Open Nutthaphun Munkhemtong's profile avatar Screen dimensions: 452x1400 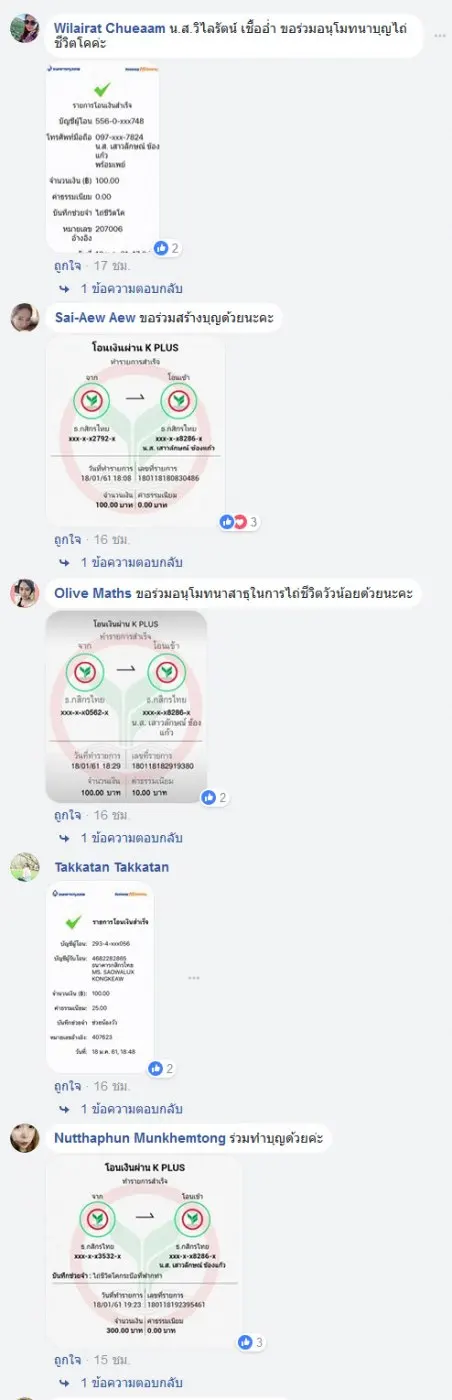point(25,1138)
